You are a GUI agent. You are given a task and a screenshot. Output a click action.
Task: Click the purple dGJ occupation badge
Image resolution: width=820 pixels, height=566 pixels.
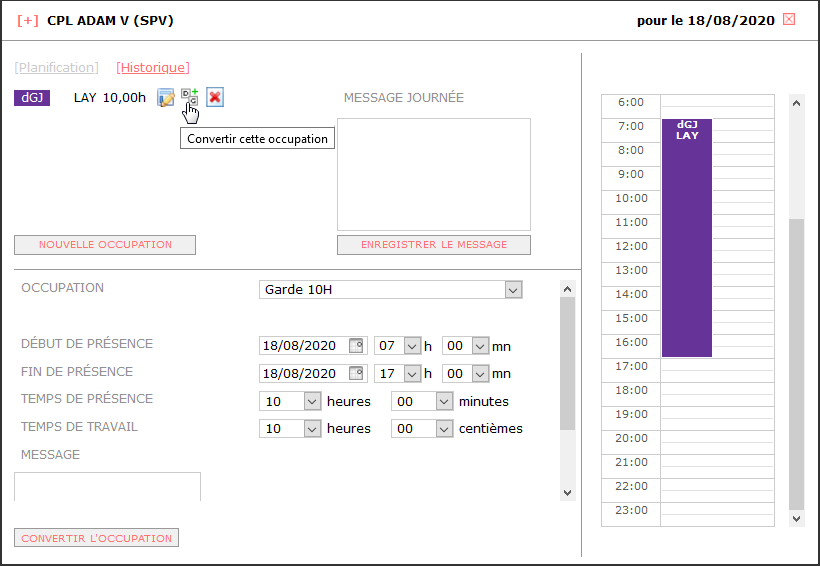(32, 97)
